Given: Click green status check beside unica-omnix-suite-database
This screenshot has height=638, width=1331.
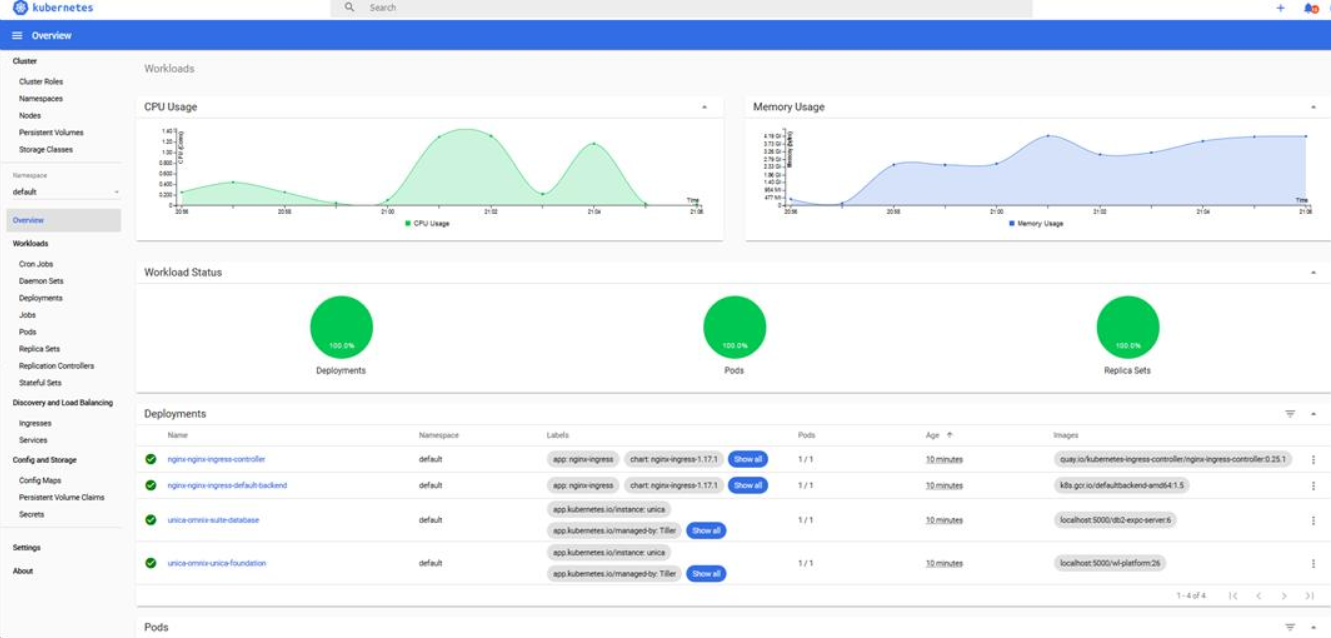Looking at the screenshot, I should coord(151,520).
